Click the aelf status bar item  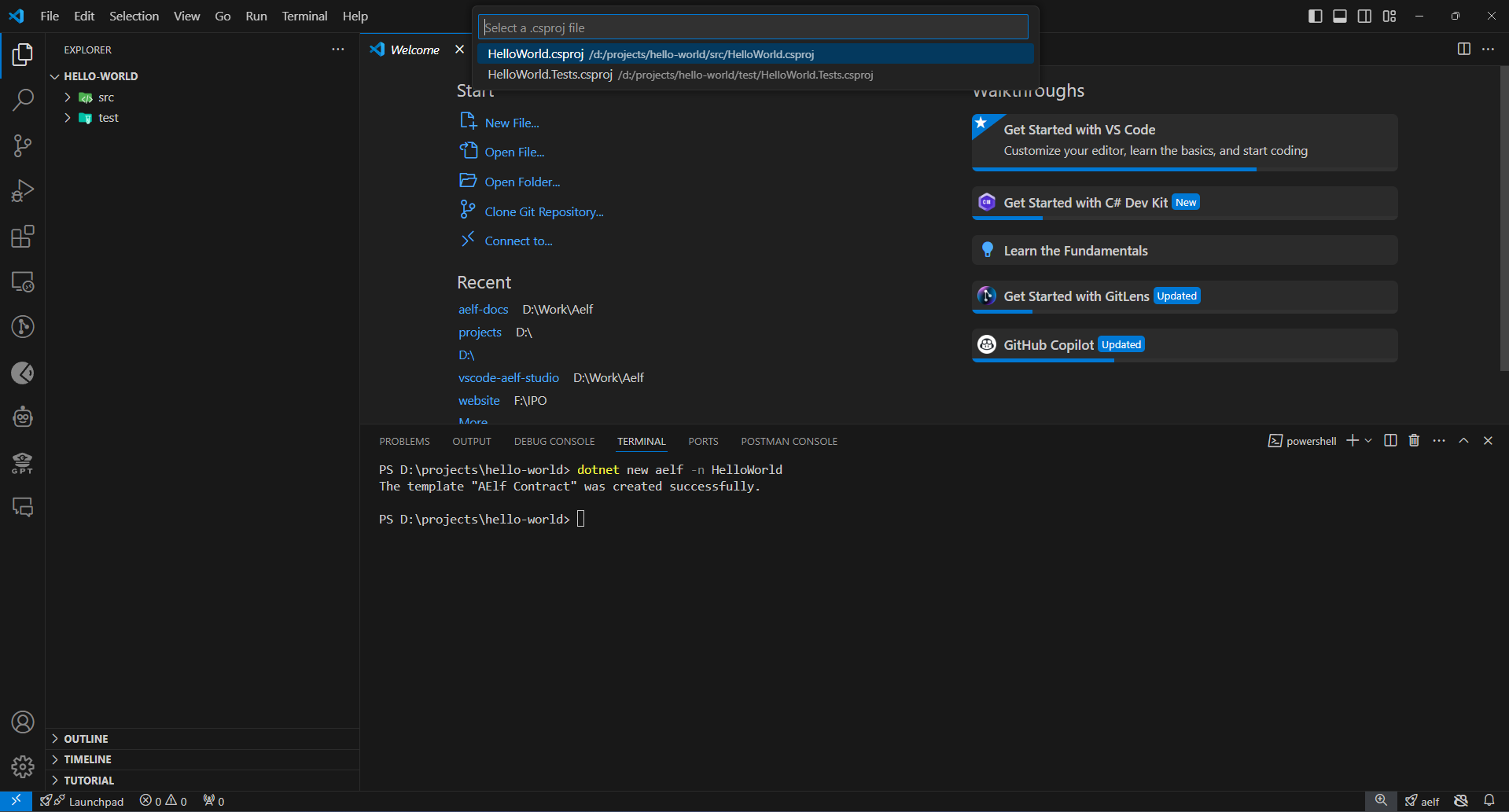[x=1422, y=801]
